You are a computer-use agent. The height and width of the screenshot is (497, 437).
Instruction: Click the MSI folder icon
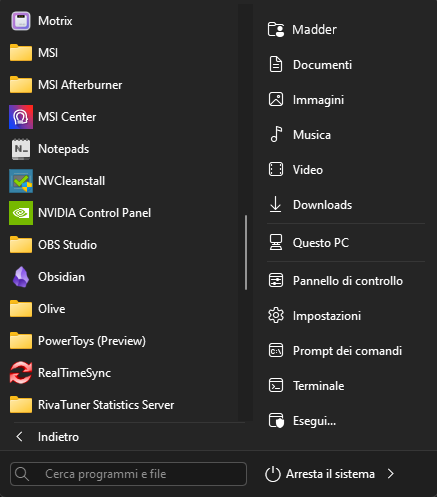pos(21,53)
